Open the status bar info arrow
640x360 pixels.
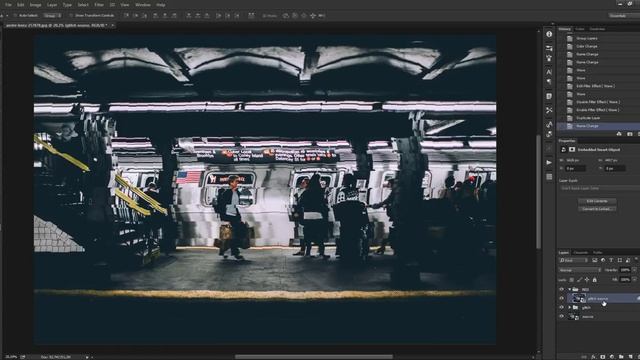tap(87, 357)
